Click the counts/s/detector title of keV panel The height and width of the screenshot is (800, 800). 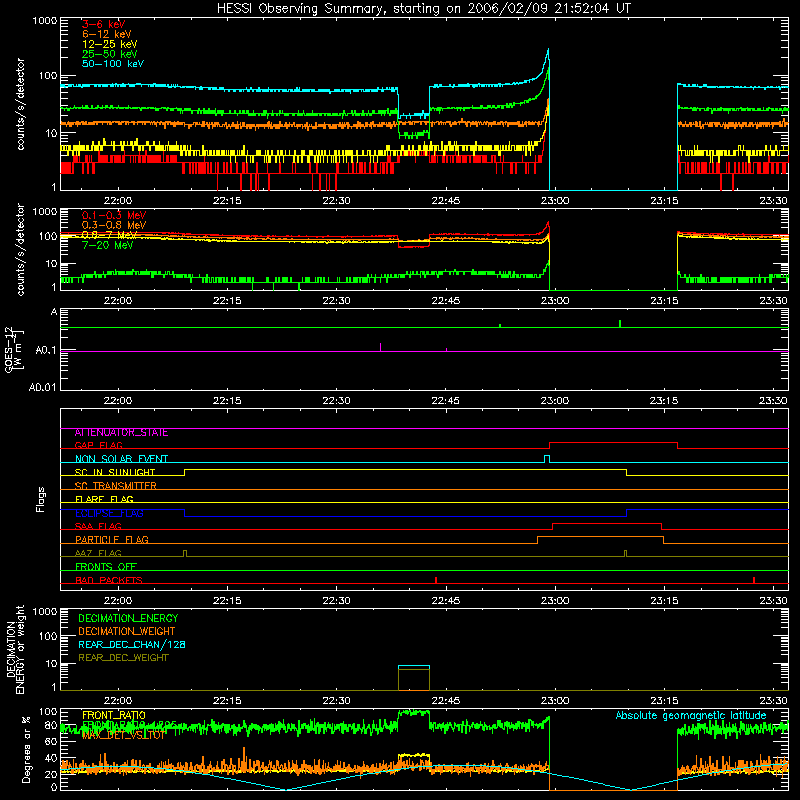20,104
